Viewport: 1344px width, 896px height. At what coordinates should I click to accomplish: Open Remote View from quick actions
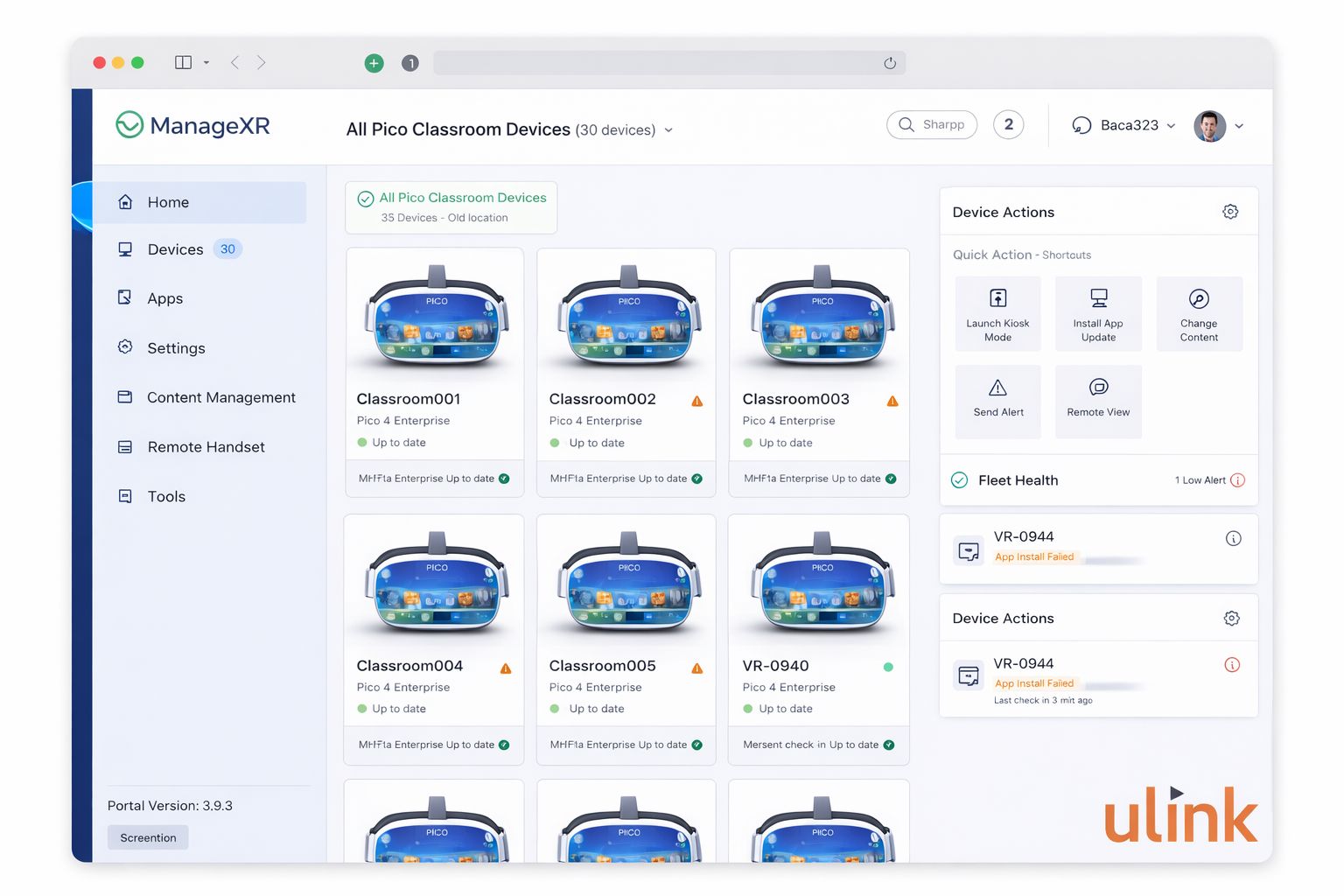(1098, 401)
